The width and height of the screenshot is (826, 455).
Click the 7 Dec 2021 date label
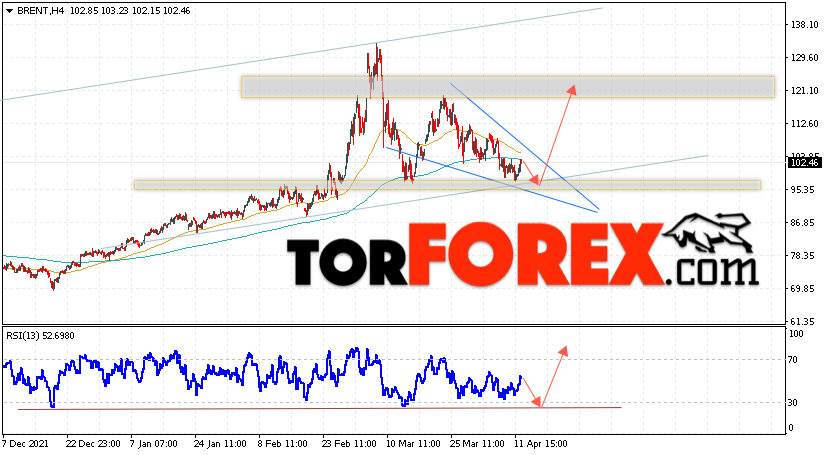coord(25,444)
